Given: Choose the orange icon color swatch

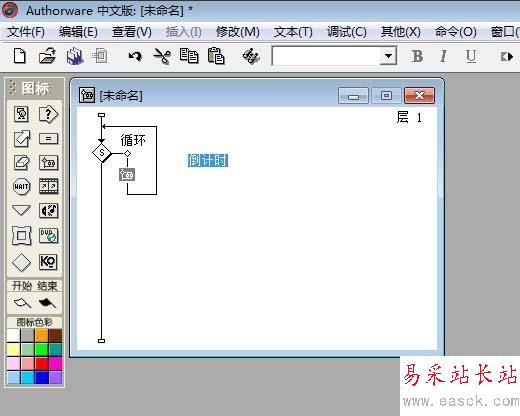Looking at the screenshot, I should click(42, 335).
